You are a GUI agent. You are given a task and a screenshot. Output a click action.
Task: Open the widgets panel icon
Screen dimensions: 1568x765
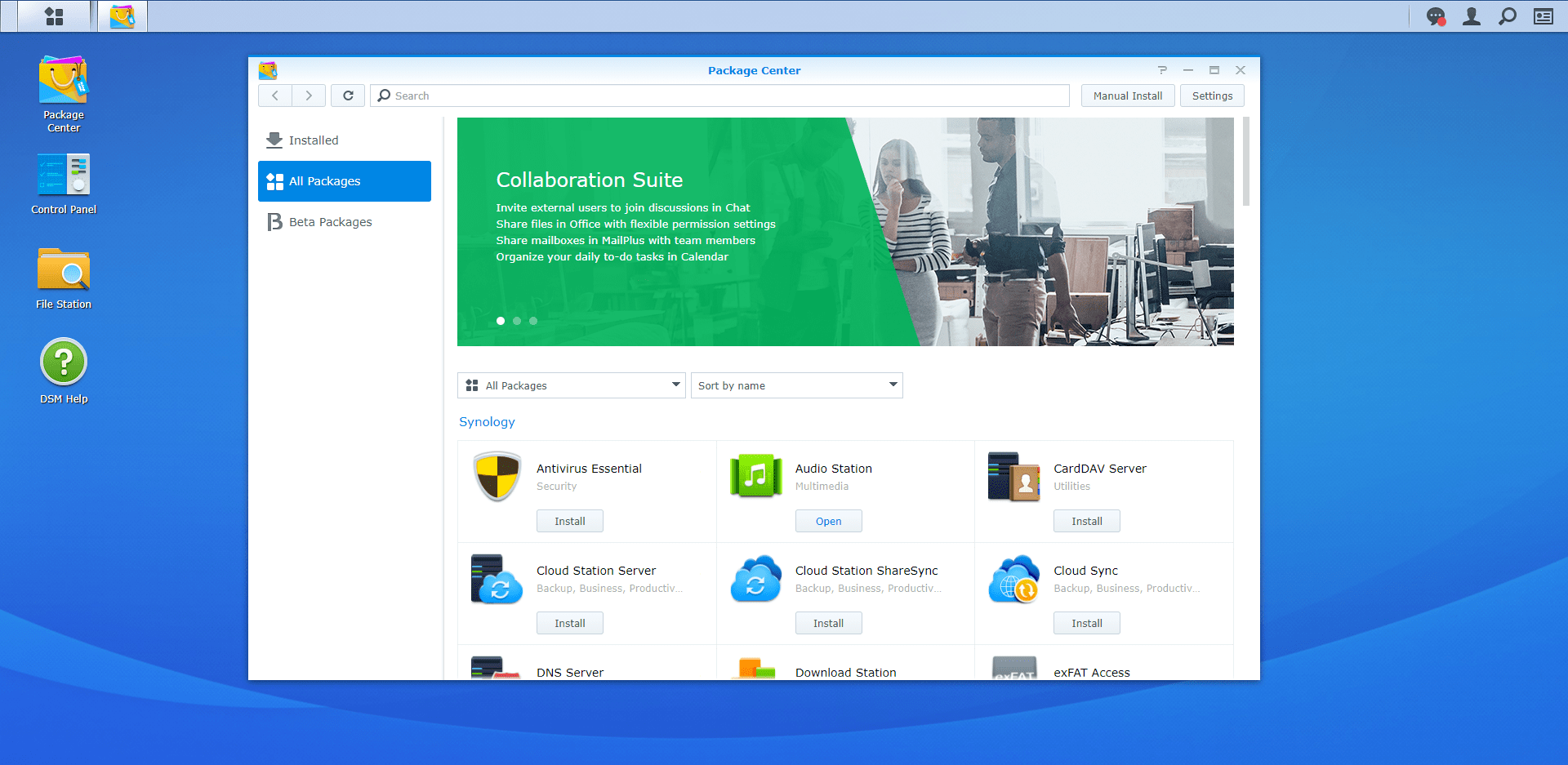(1543, 16)
